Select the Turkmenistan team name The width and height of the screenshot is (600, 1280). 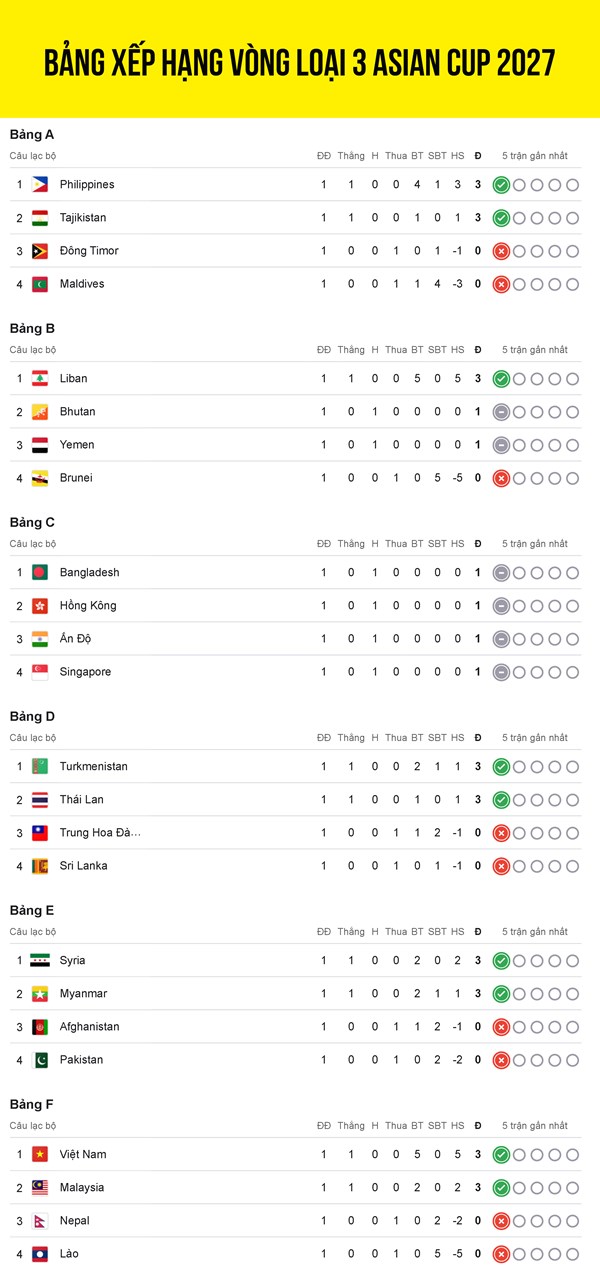[93, 766]
